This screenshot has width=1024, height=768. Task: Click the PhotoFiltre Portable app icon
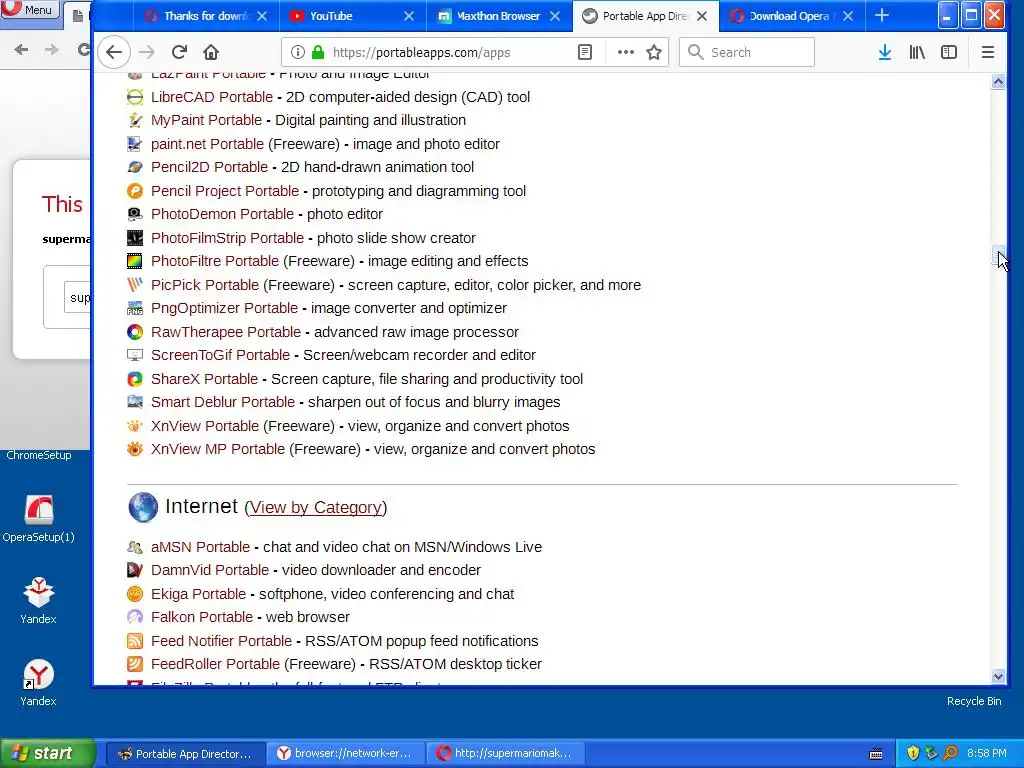(x=135, y=261)
